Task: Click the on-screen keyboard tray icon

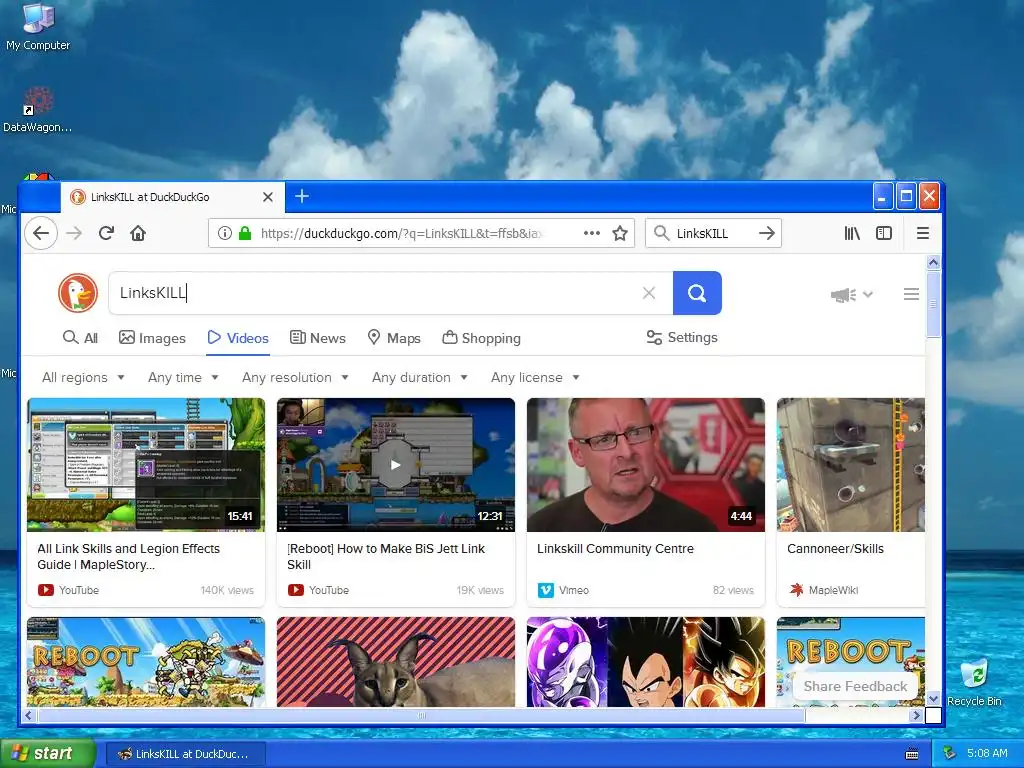Action: point(912,754)
